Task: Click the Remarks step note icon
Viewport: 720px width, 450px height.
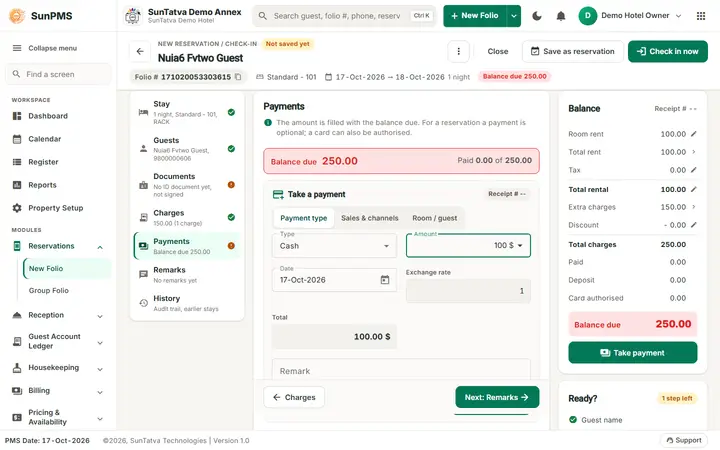Action: 143,275
